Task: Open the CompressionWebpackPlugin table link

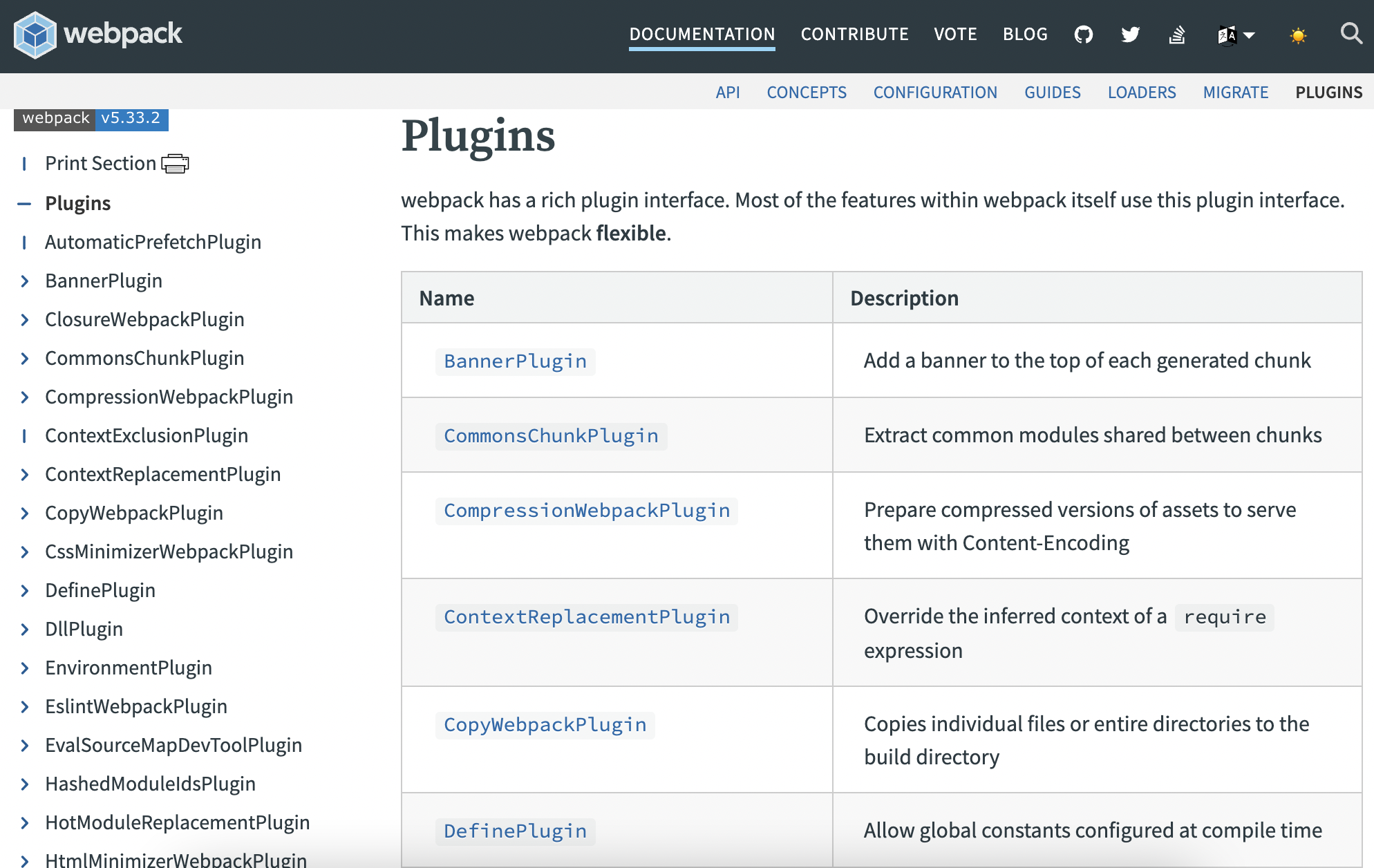Action: coord(586,510)
